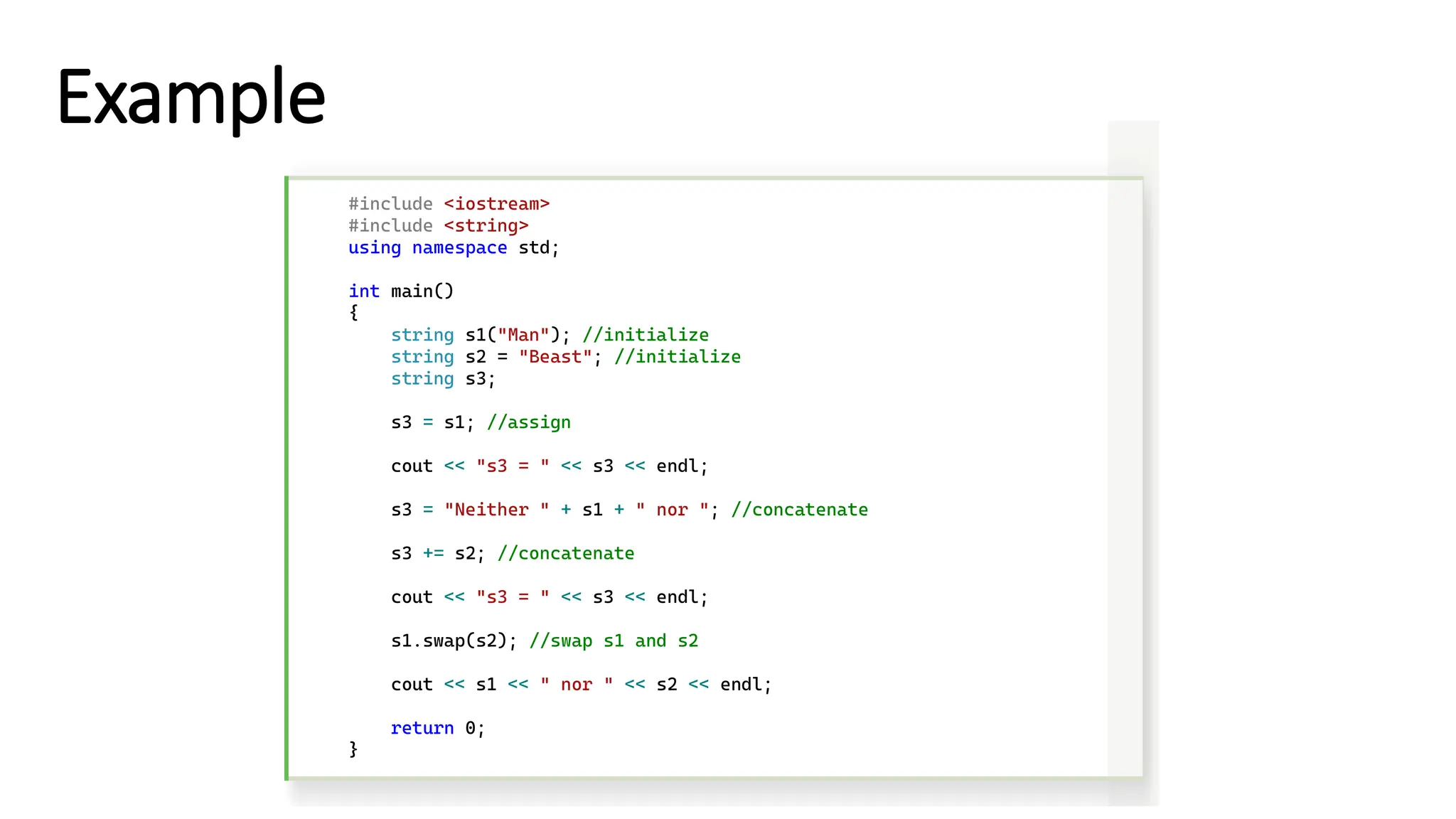Click the "return 0;" line
Image resolution: width=1456 pixels, height=819 pixels.
(438, 728)
